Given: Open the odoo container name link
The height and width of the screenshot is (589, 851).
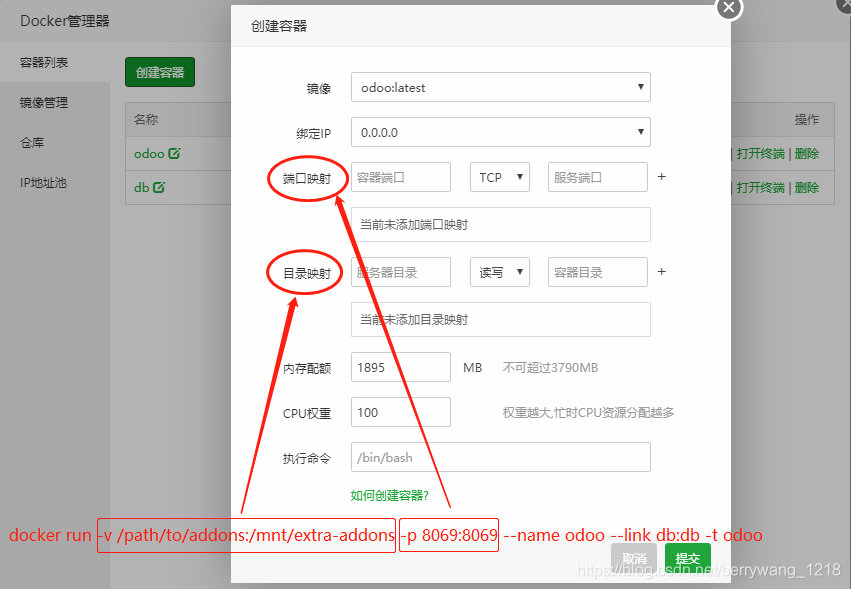Looking at the screenshot, I should 149,154.
